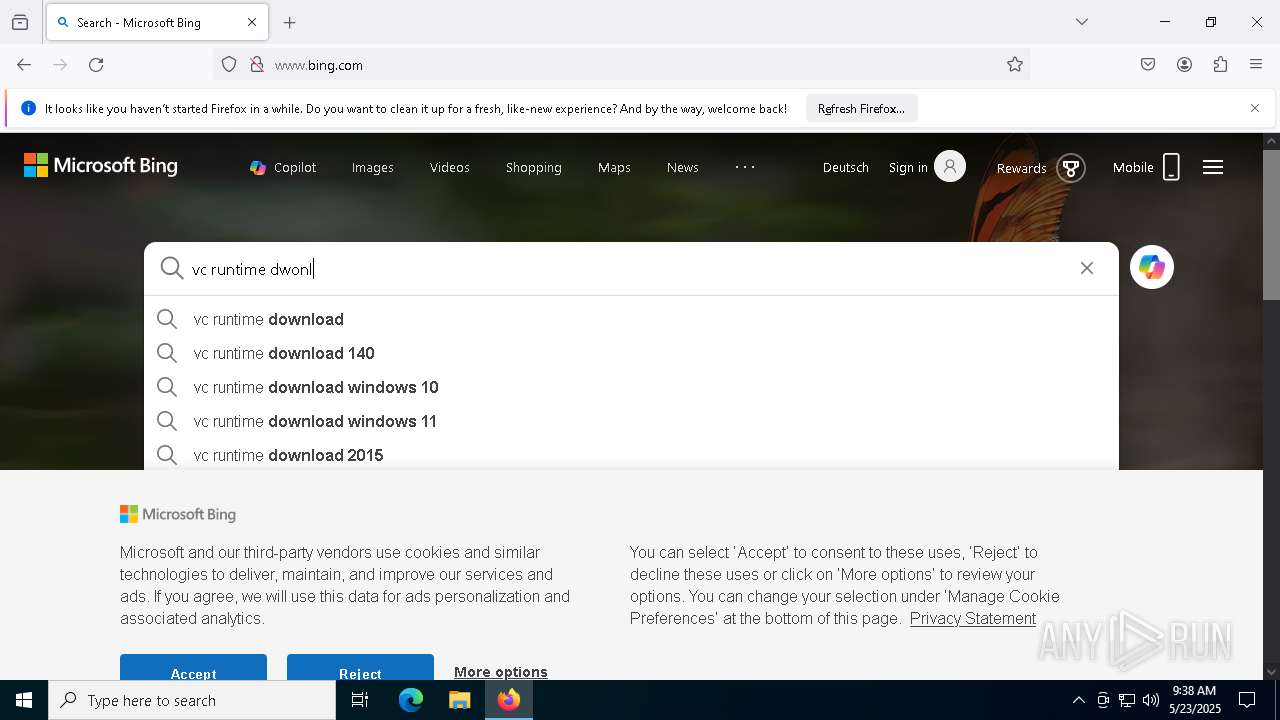Open Task View on taskbar
The height and width of the screenshot is (720, 1280).
pos(360,700)
